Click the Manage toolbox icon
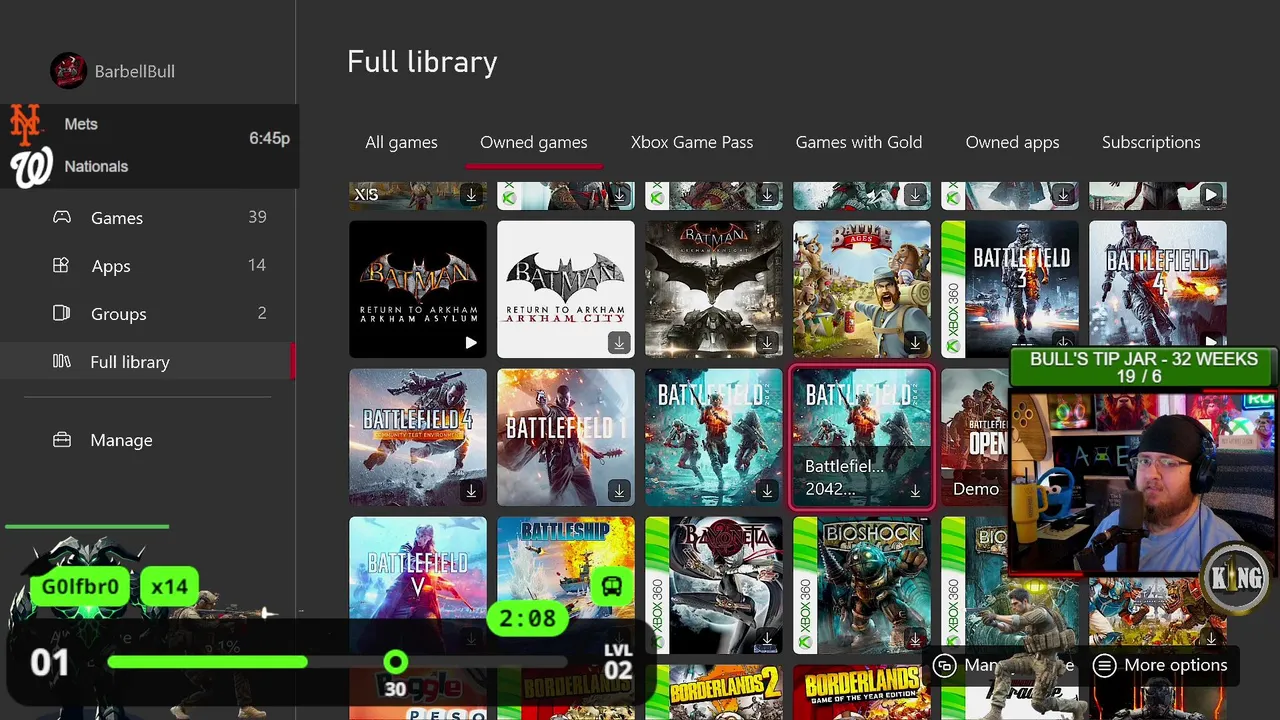This screenshot has height=720, width=1280. 62,440
